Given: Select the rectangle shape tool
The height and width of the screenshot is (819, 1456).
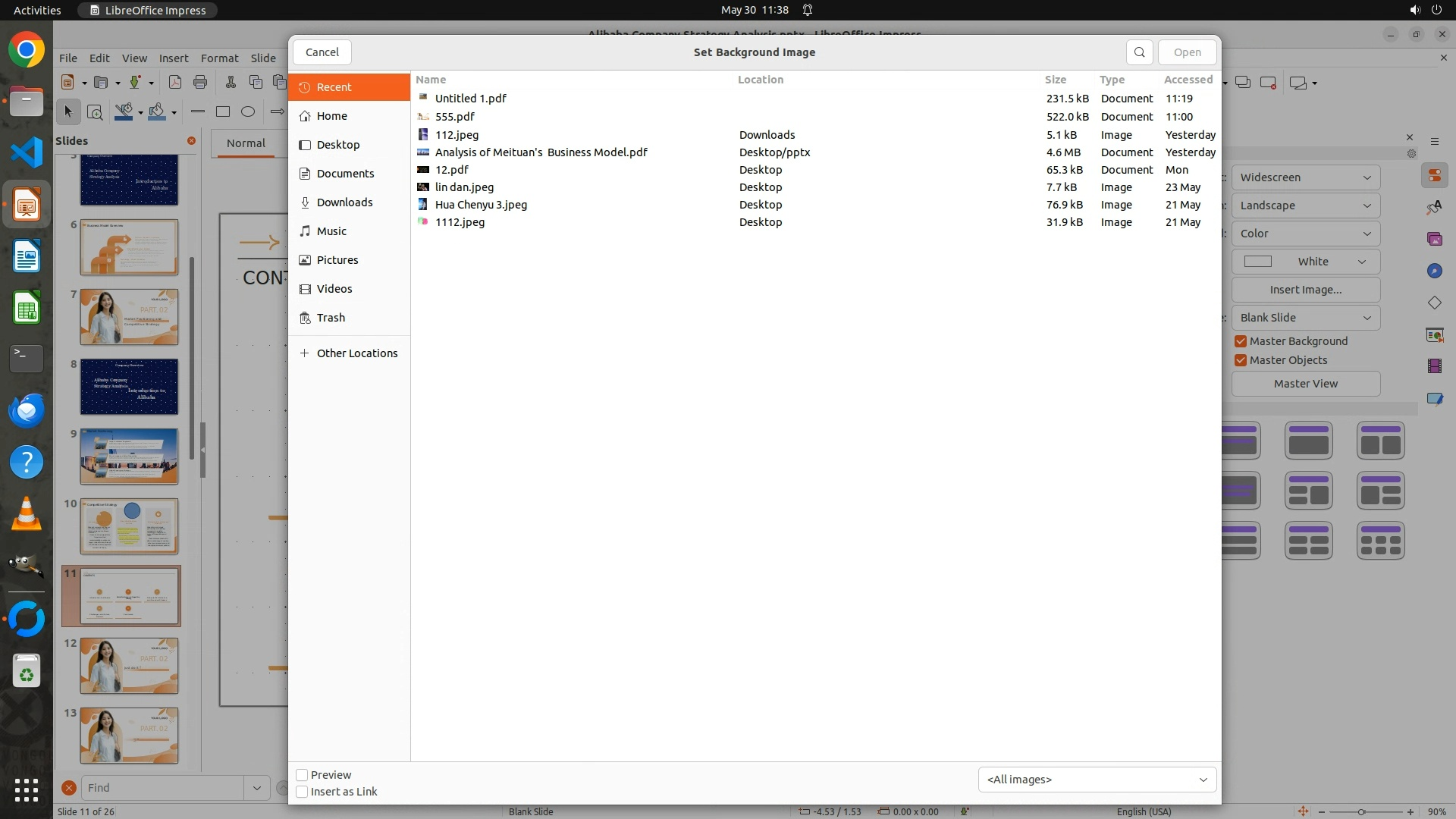Looking at the screenshot, I should (x=222, y=112).
